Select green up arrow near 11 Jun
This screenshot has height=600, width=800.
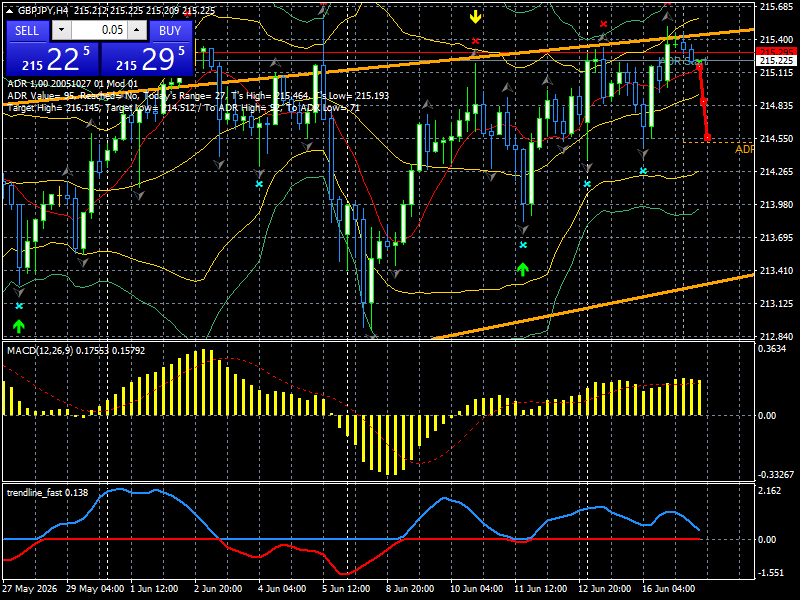pyautogui.click(x=522, y=269)
